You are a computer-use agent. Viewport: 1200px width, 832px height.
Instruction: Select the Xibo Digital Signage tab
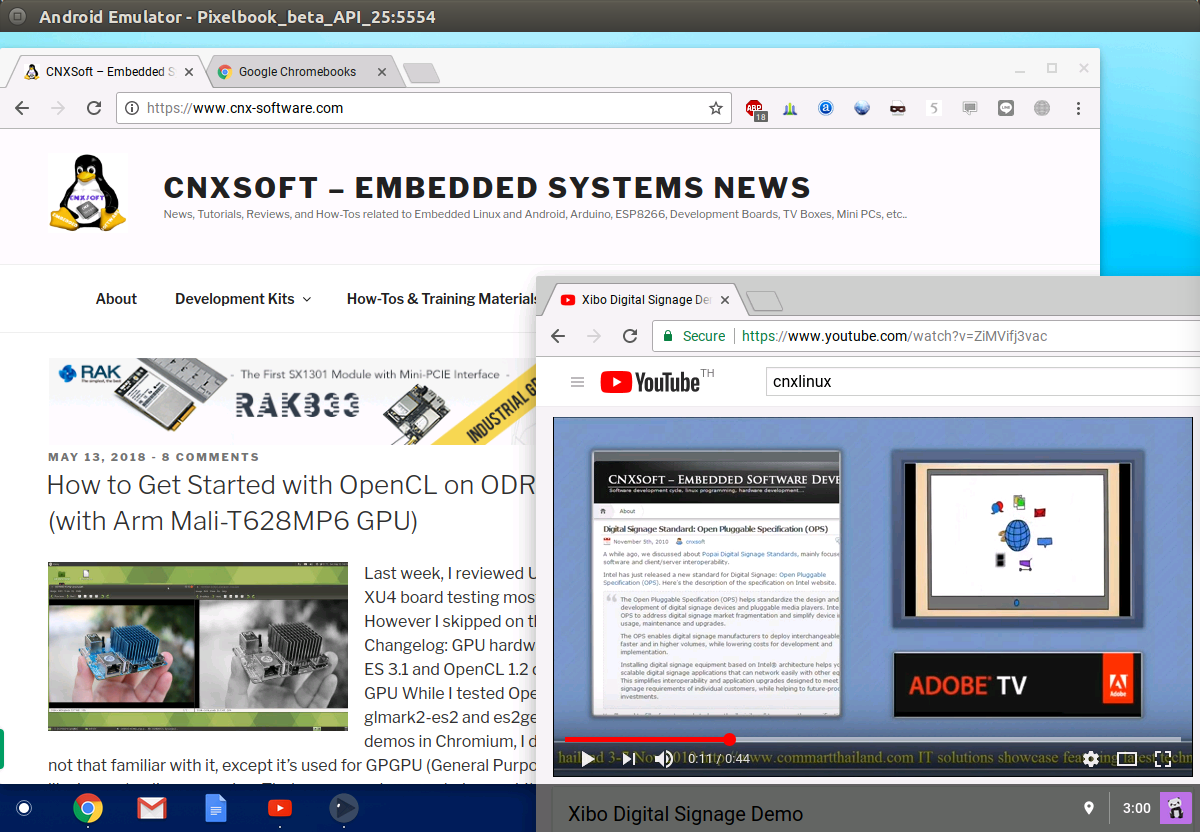tap(640, 299)
